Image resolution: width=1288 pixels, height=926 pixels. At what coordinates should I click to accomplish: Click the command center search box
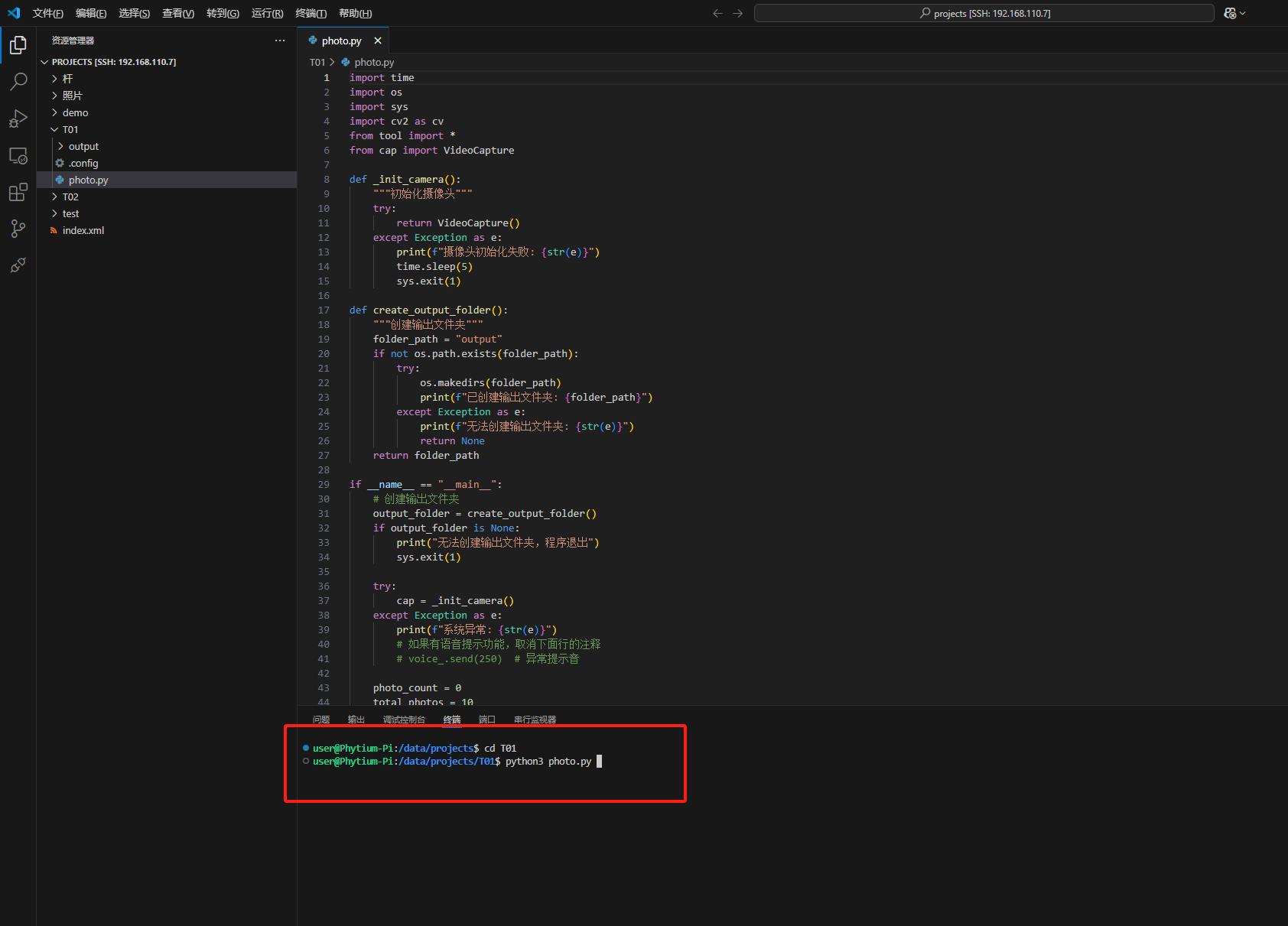pos(984,13)
